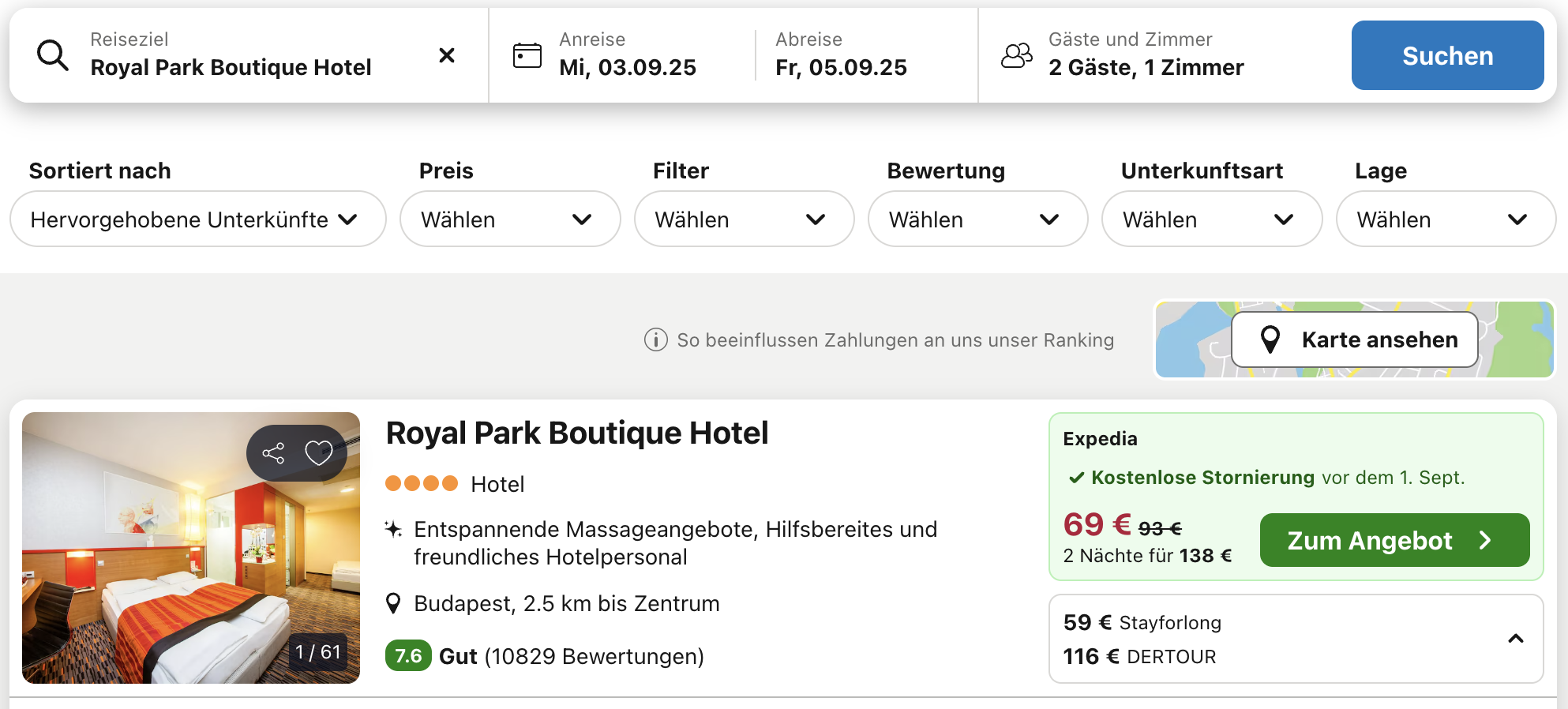Open the Lage dropdown
This screenshot has width=1568, height=709.
click(1446, 219)
